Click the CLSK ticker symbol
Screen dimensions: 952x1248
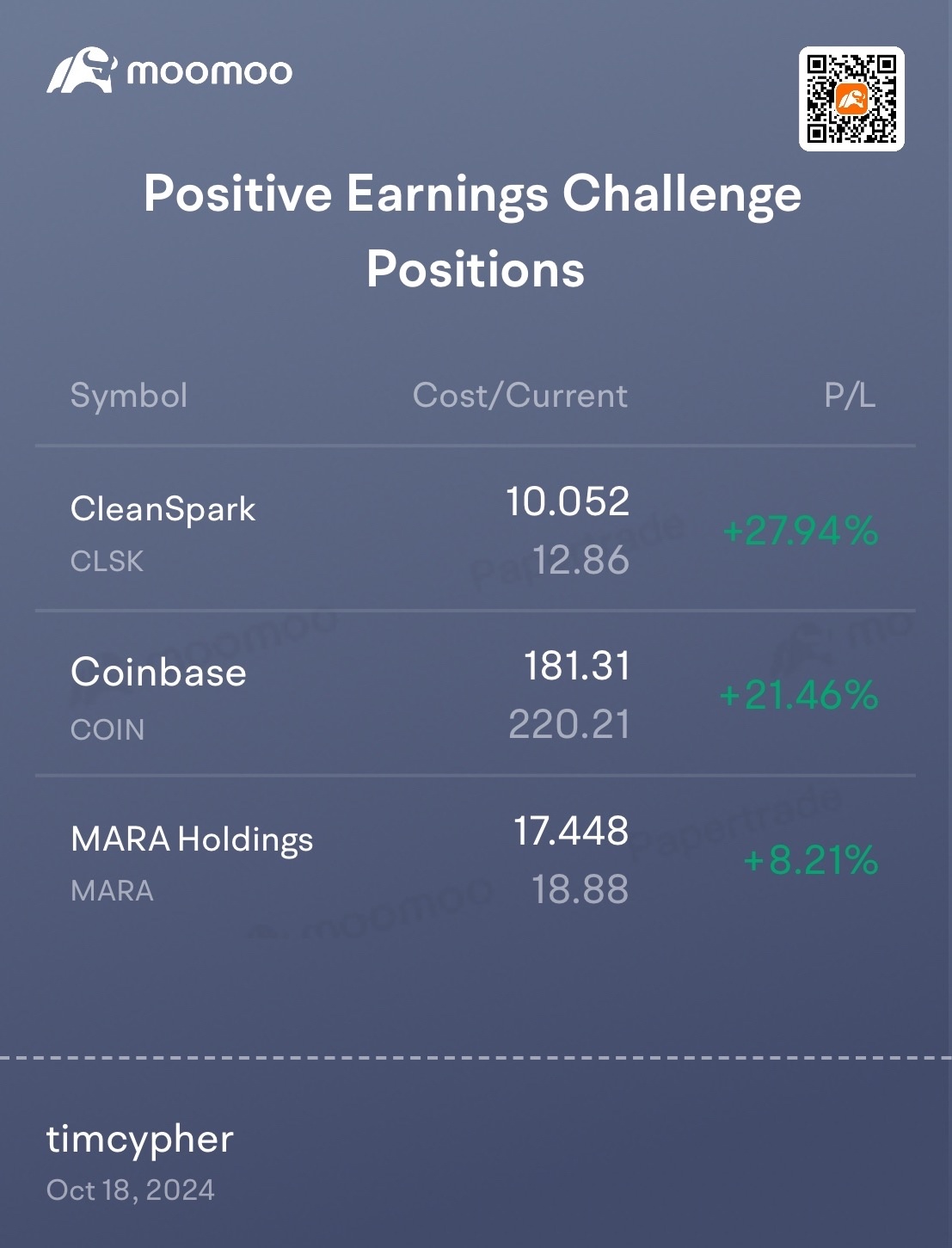tap(107, 562)
